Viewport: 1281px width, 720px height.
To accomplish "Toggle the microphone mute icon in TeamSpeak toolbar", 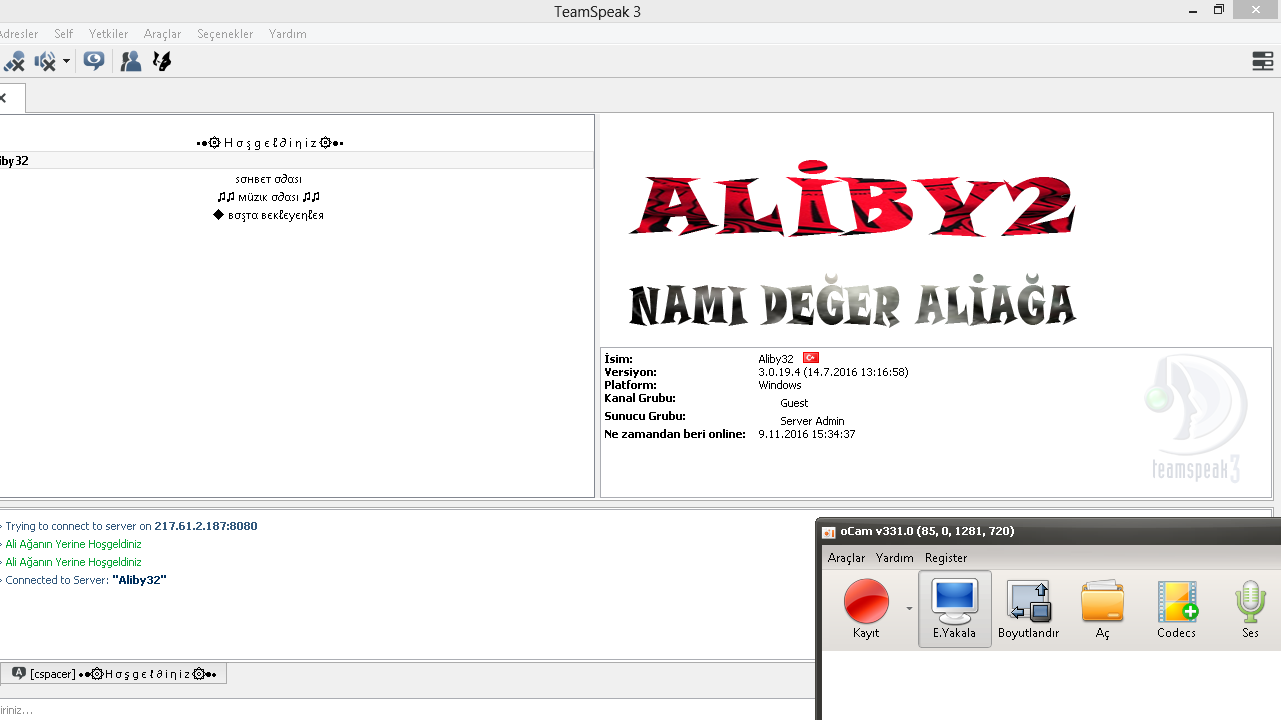I will [x=13, y=62].
